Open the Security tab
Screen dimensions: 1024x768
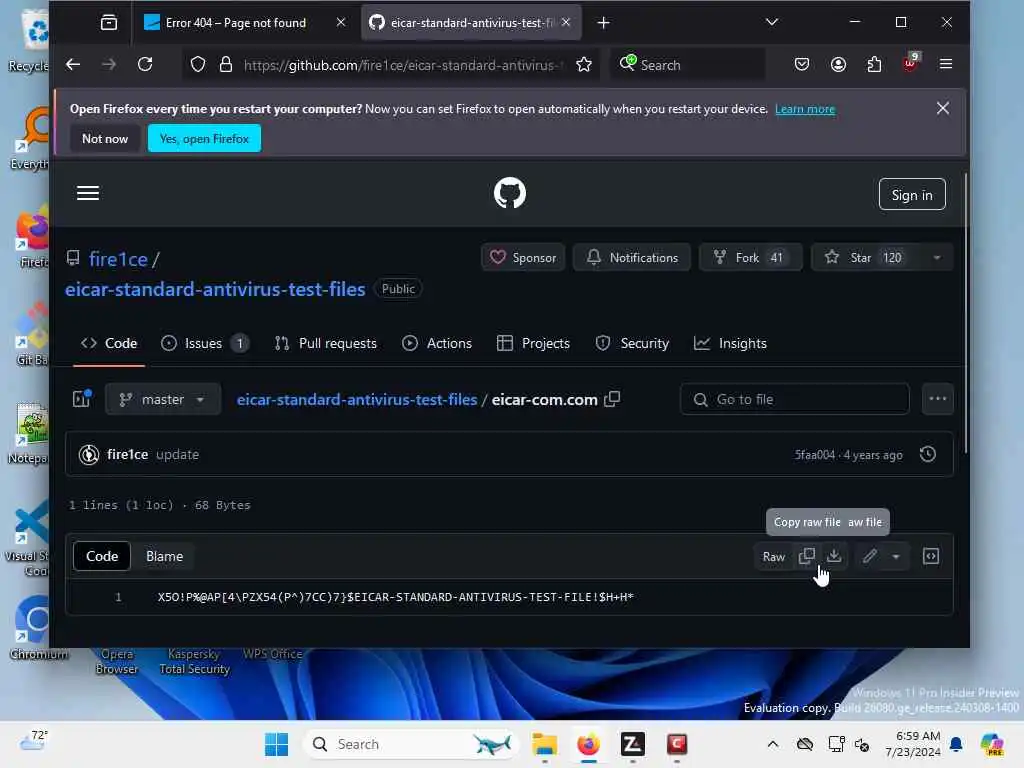pos(632,344)
